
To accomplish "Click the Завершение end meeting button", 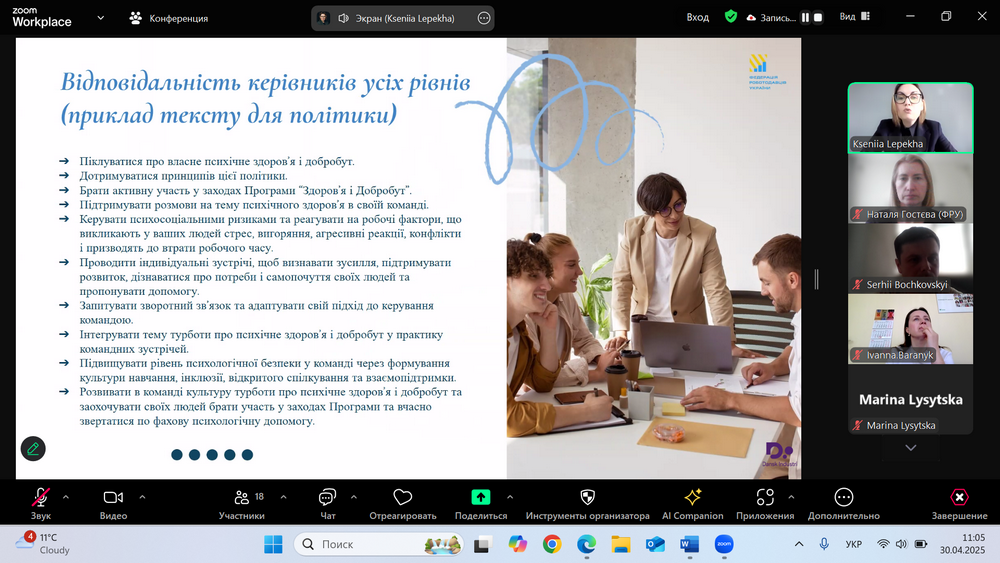I will [x=959, y=498].
